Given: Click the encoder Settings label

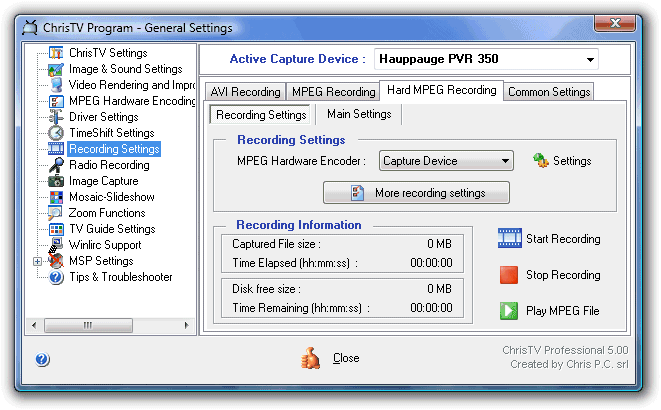Looking at the screenshot, I should point(572,161).
